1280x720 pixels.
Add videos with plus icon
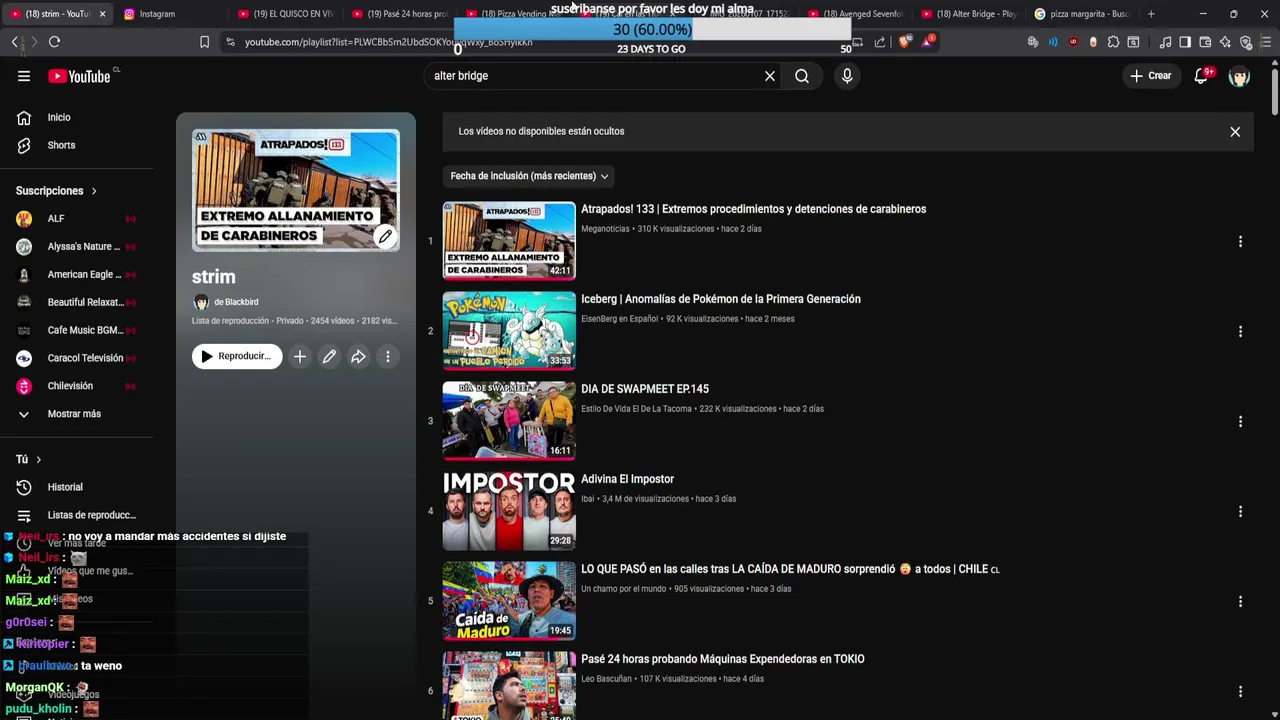(300, 356)
